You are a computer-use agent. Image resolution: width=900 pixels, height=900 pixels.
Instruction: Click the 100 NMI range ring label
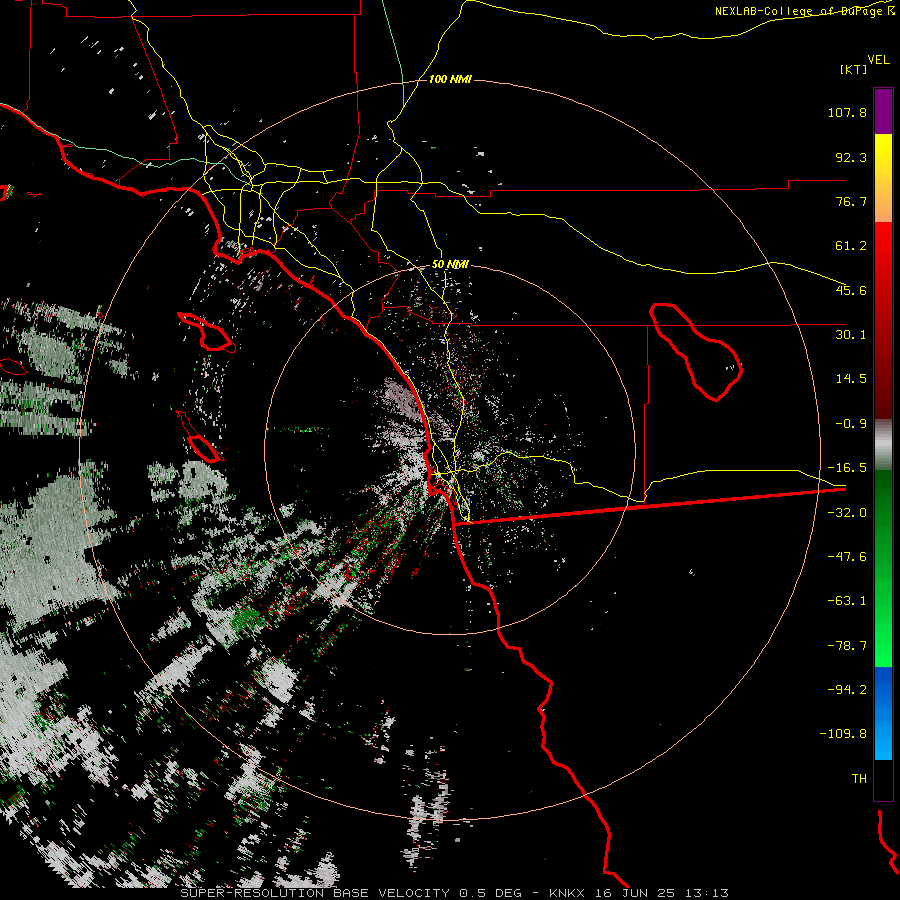point(450,79)
